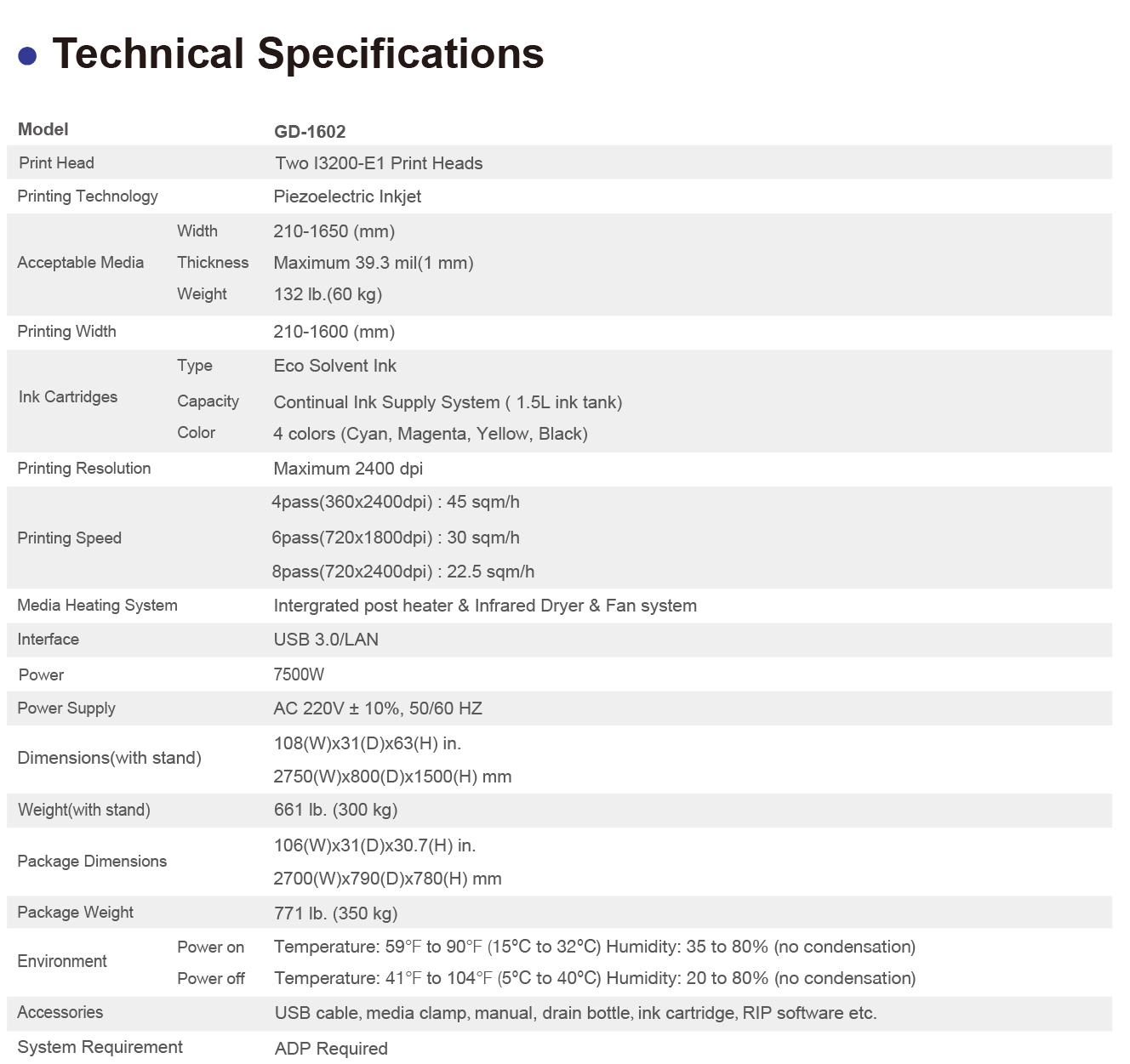
Task: Click the Technical Specifications heading
Action: [x=298, y=54]
